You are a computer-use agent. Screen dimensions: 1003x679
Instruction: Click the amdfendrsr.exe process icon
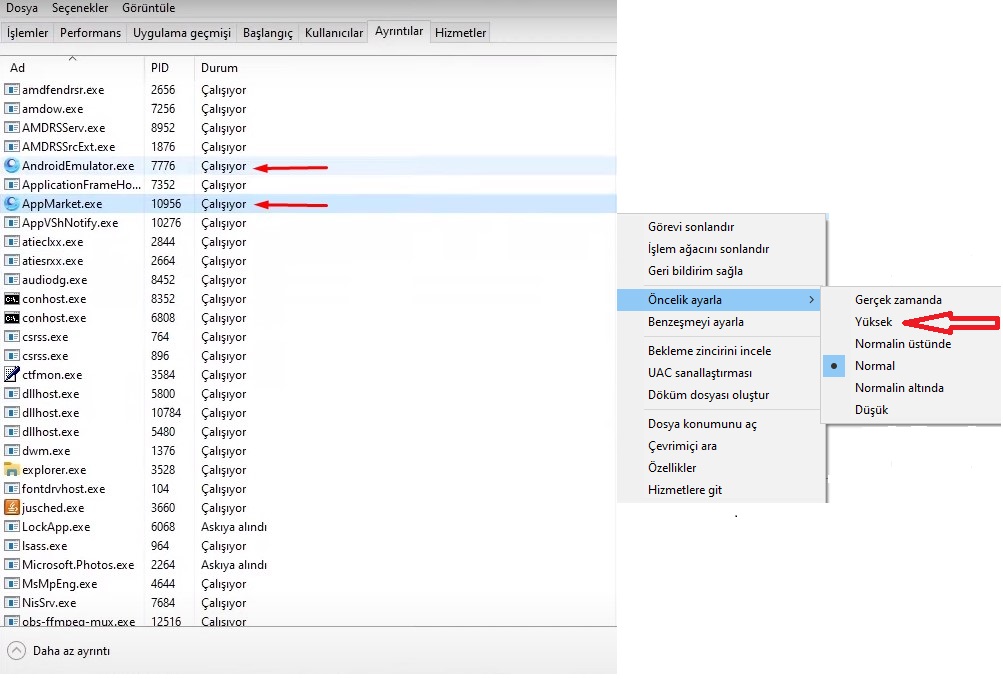tap(12, 90)
